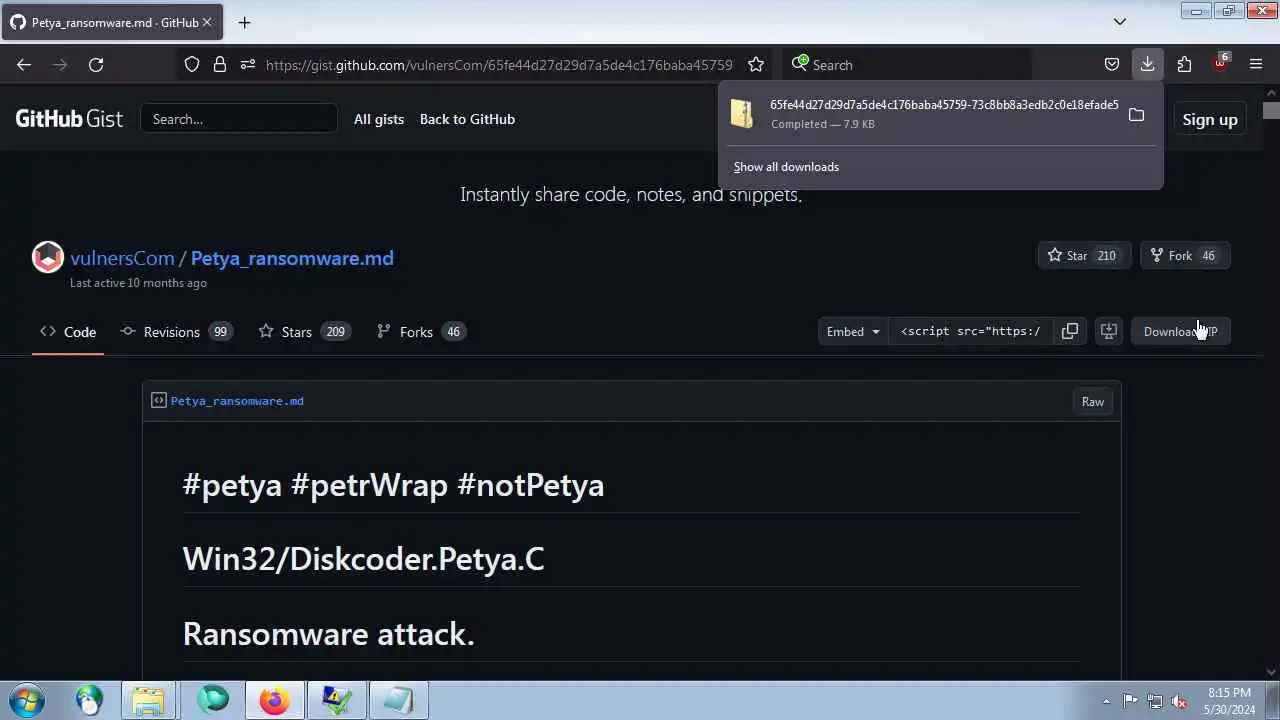Open Firefox from the taskbar

pos(274,700)
